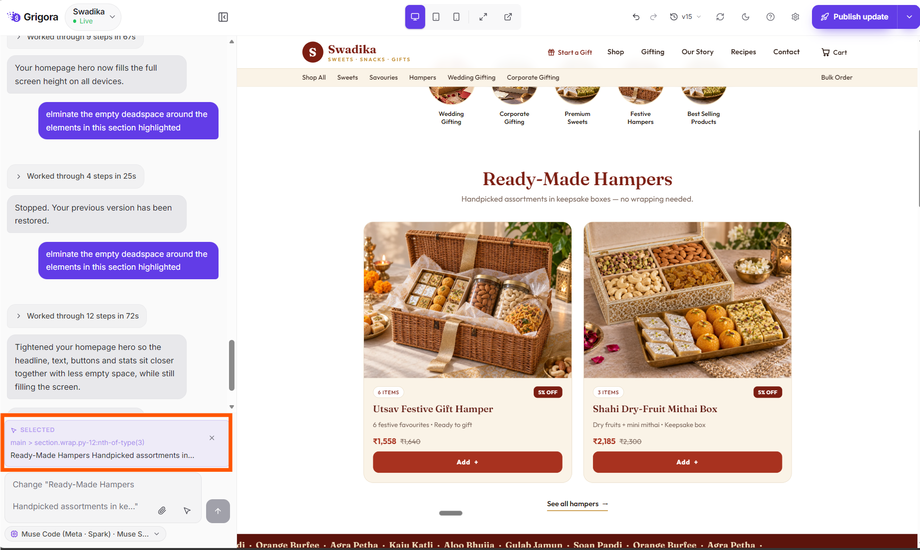Viewport: 920px width, 550px height.
Task: Click Corporate Gifting circle label
Action: tap(514, 118)
